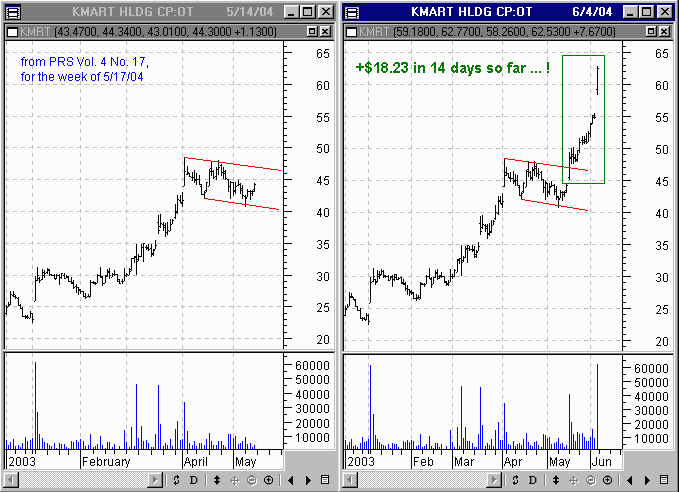Click the vertical rescale arrows icon in the 5/14/04 window
This screenshot has width=679, height=492.
(217, 480)
